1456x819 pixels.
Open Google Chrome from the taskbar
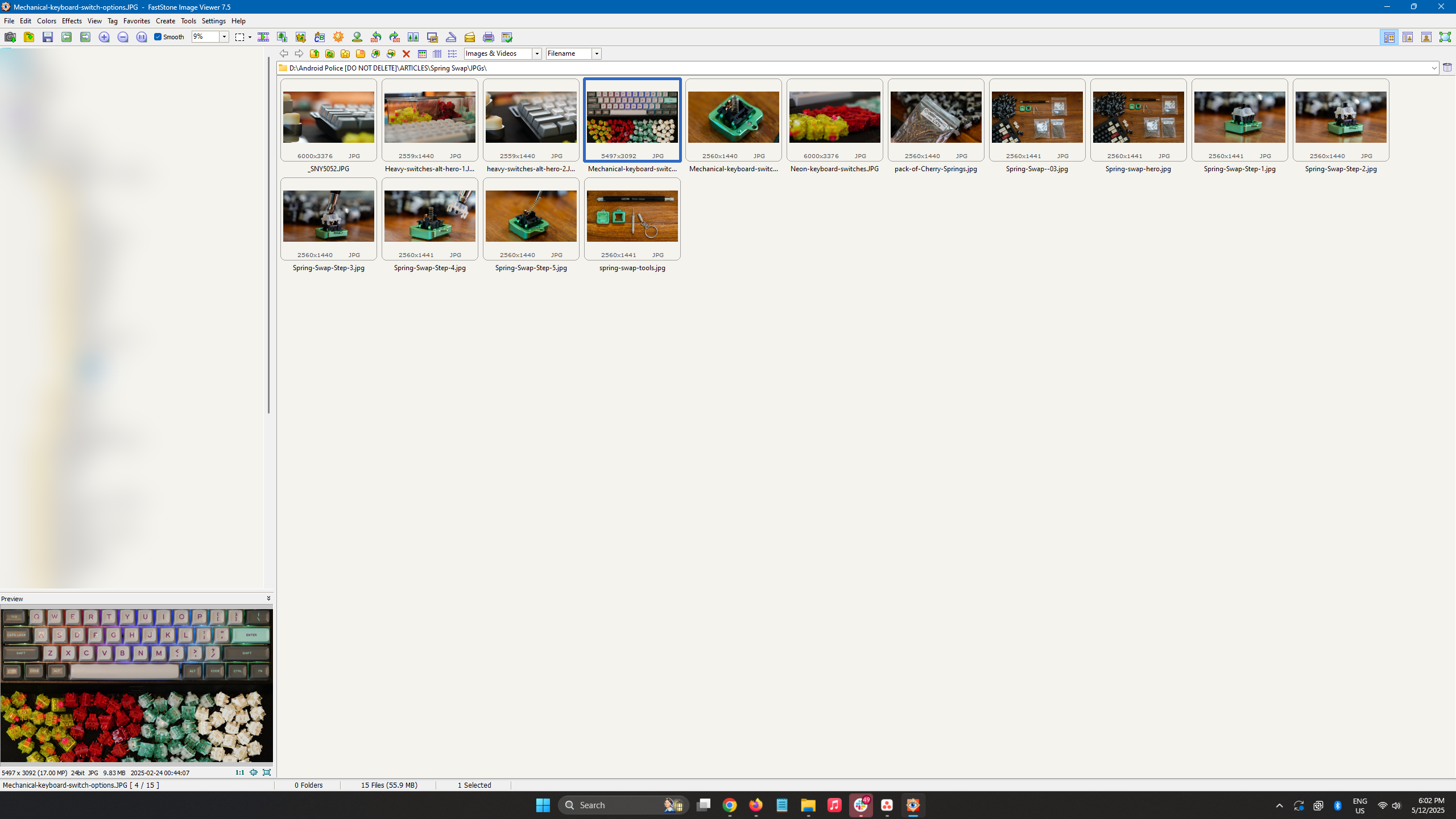coord(730,805)
